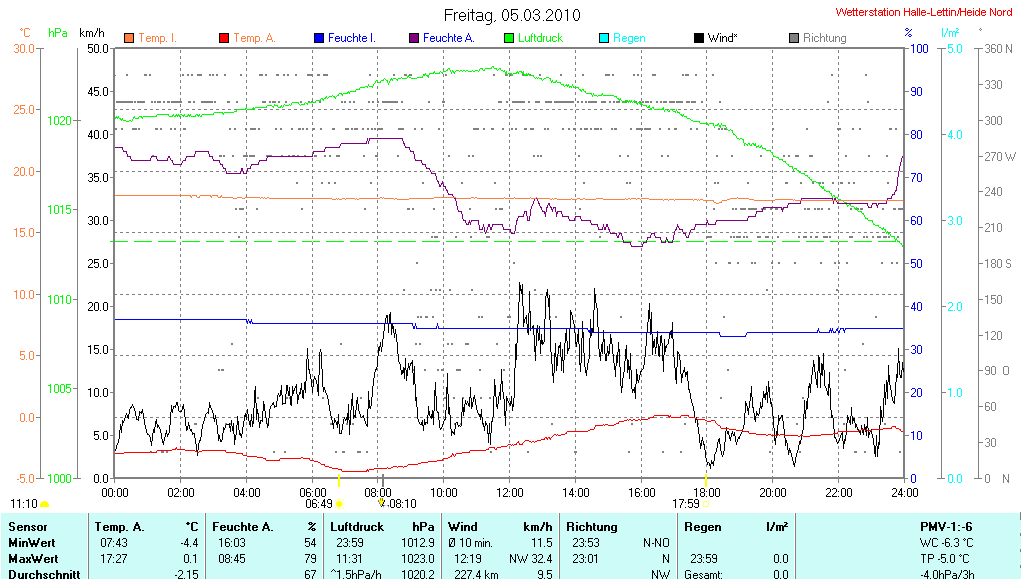Click the orange Temp. I. legend swatch
The width and height of the screenshot is (1021, 579).
pos(128,38)
